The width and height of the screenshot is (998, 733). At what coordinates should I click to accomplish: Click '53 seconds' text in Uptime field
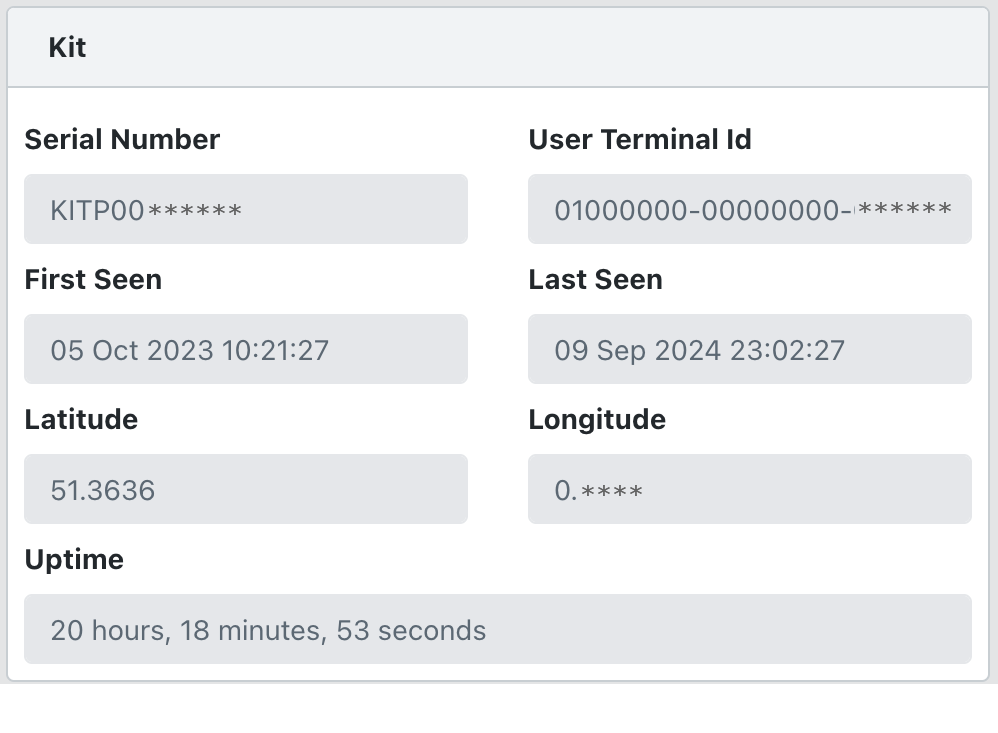[411, 630]
